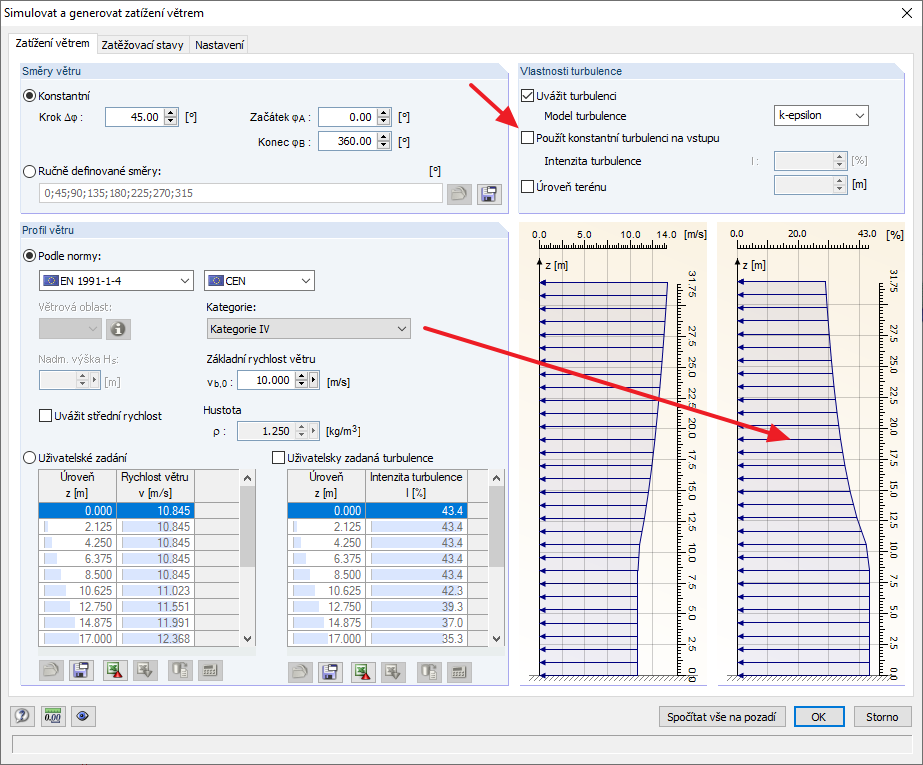The image size is (923, 765).
Task: Open the units and decimal places settings
Action: (x=52, y=716)
